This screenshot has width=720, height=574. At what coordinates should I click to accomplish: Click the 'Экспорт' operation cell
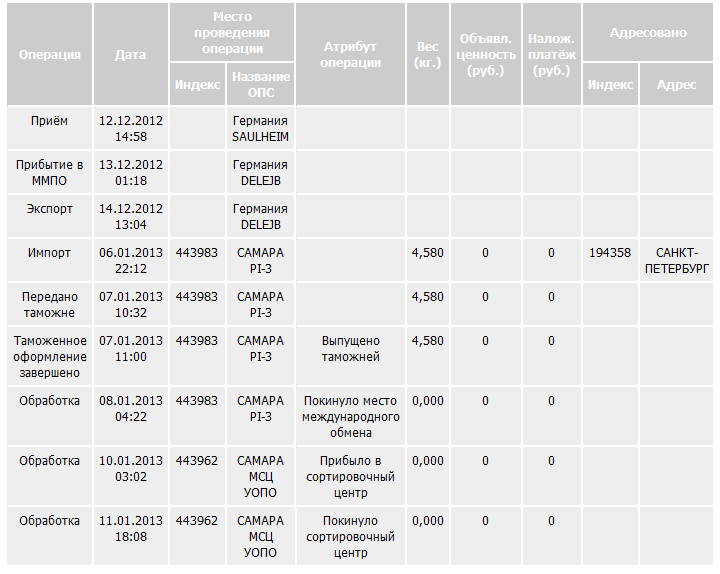point(49,209)
